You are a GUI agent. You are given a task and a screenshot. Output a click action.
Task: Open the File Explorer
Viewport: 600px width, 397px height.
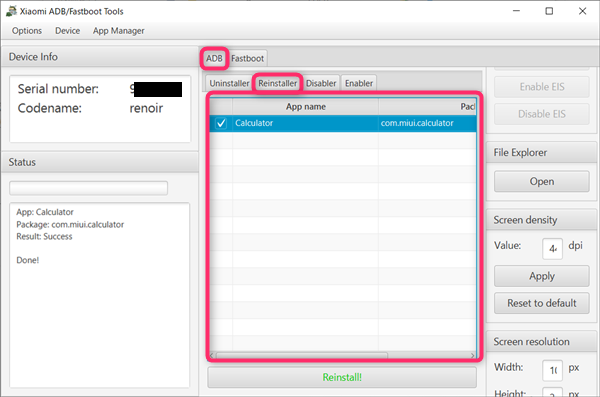pos(541,181)
